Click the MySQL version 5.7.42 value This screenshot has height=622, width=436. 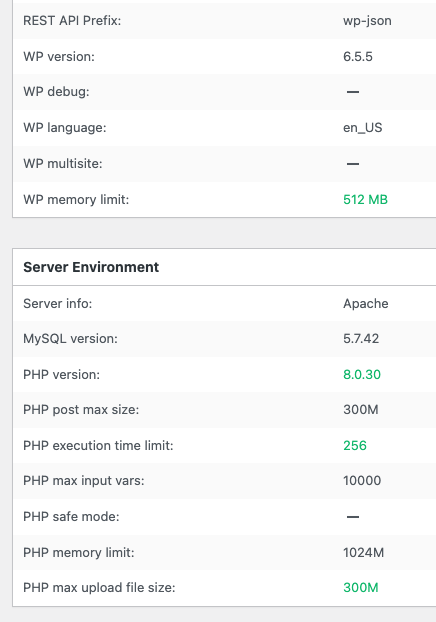click(361, 338)
